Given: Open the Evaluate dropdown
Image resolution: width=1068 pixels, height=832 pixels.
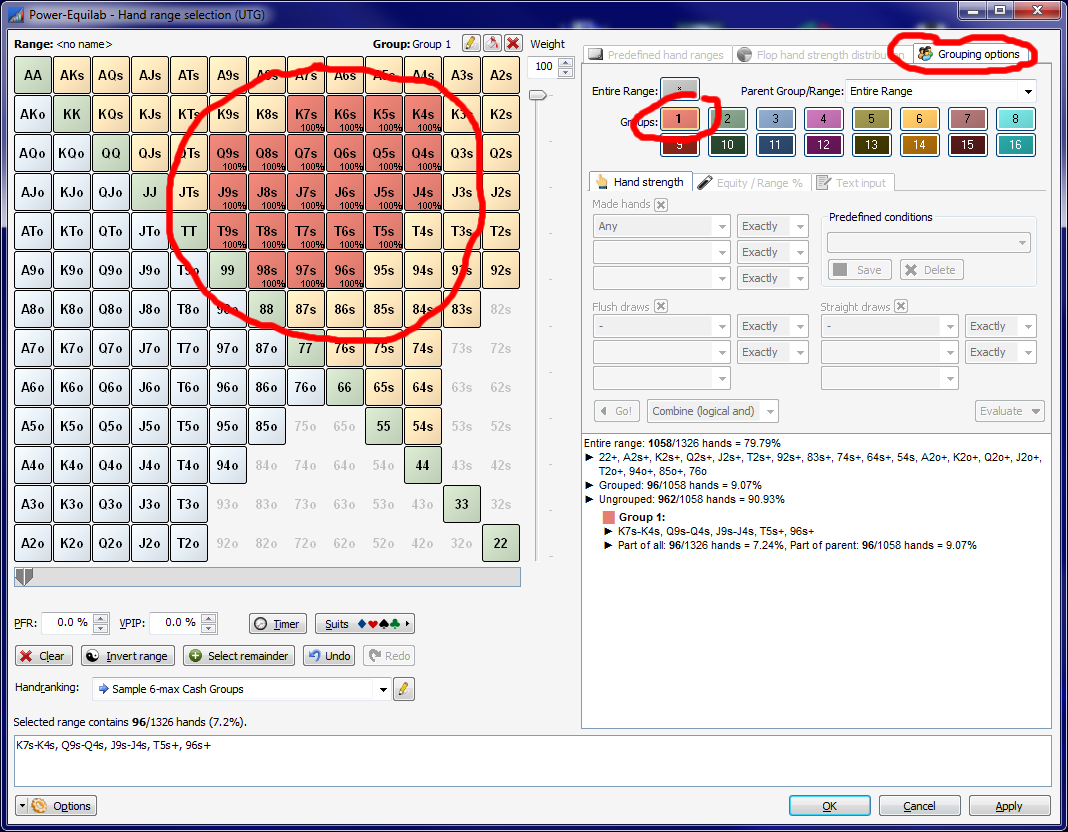Looking at the screenshot, I should pos(1009,411).
